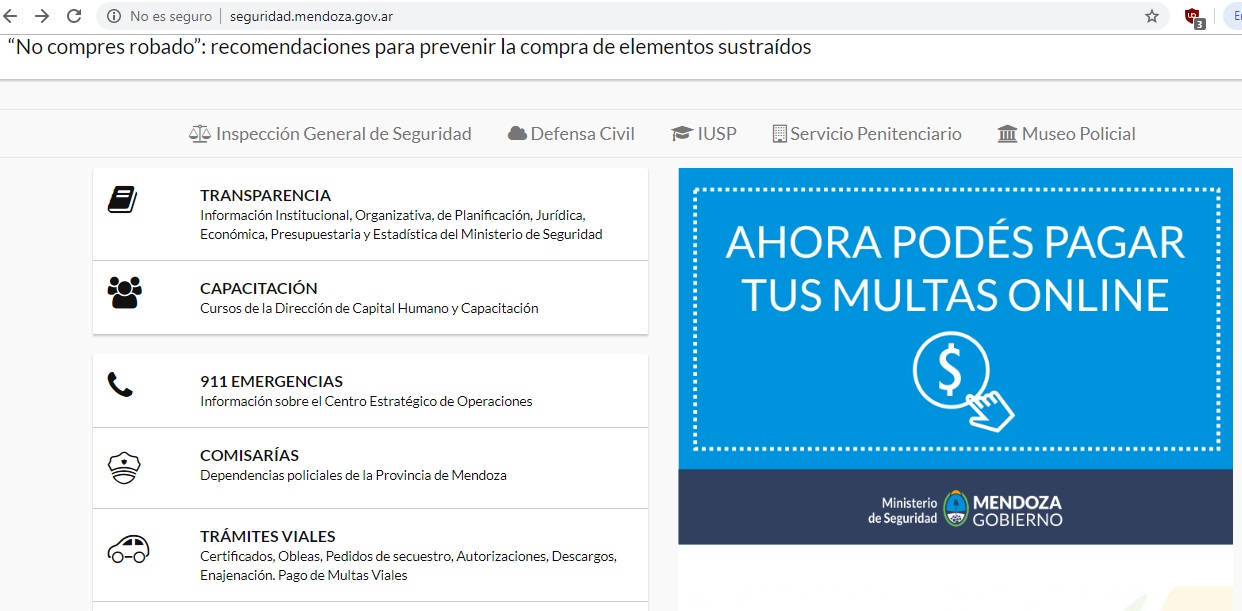The height and width of the screenshot is (611, 1242).
Task: Open the 'No es seguro' site info
Action: coord(159,16)
